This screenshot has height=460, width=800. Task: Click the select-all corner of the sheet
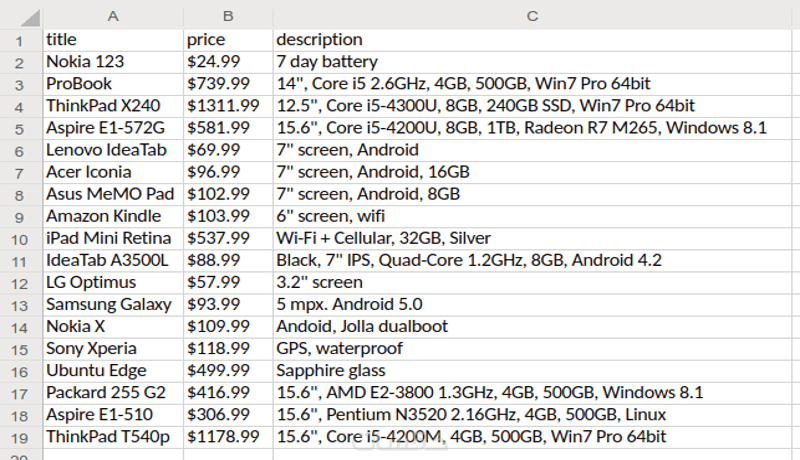pos(20,16)
